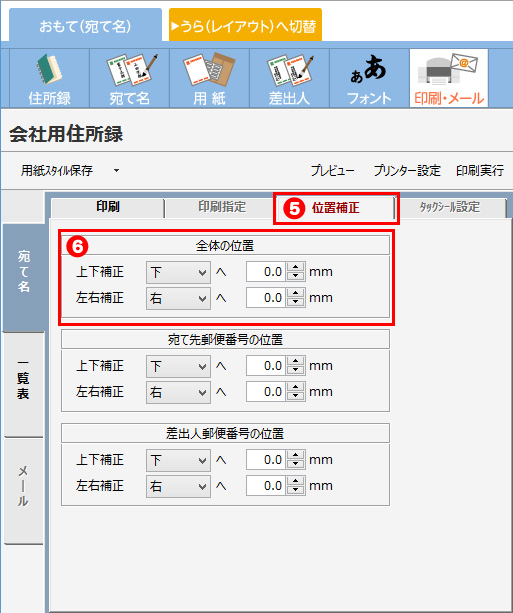
Task: Click 全体の位置 左右補正 mm value field
Action: click(x=266, y=298)
